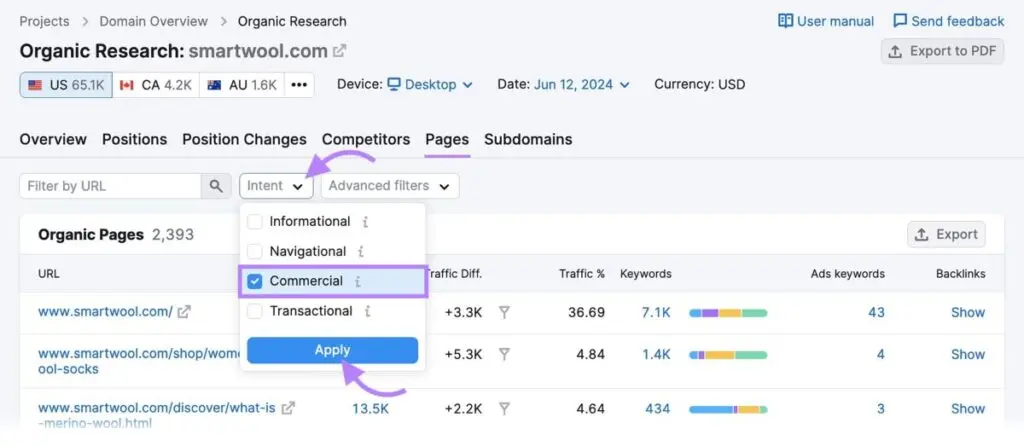Screen dimensions: 1024x446
Task: Check the Informational intent checkbox
Action: pyautogui.click(x=255, y=222)
